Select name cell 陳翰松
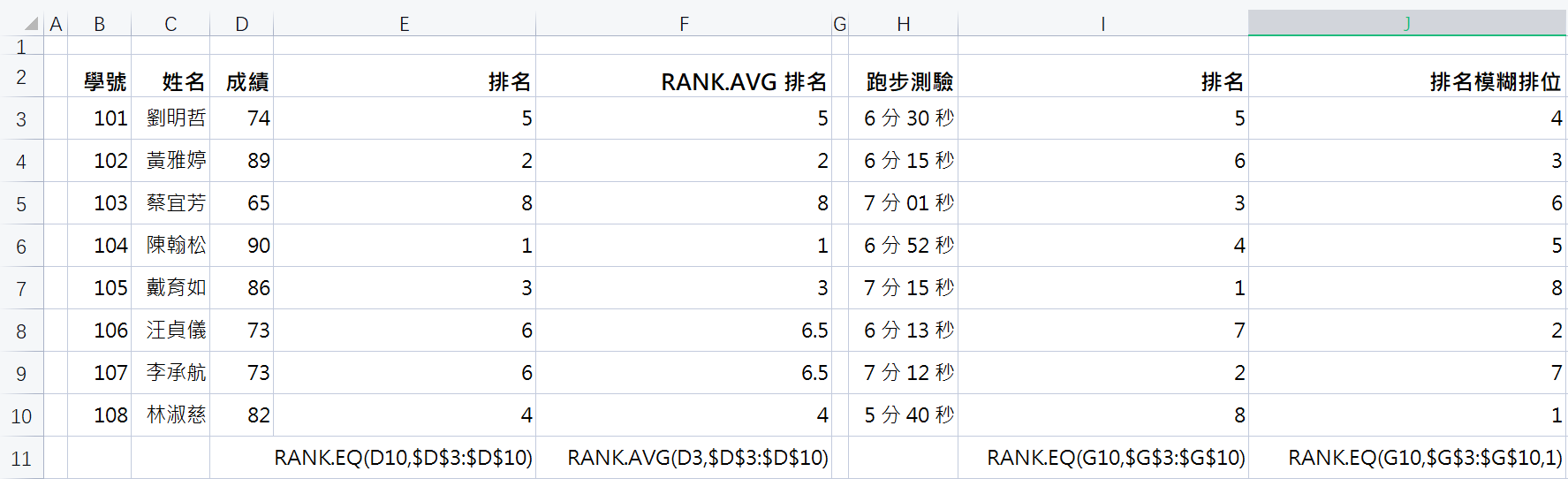 click(x=170, y=246)
